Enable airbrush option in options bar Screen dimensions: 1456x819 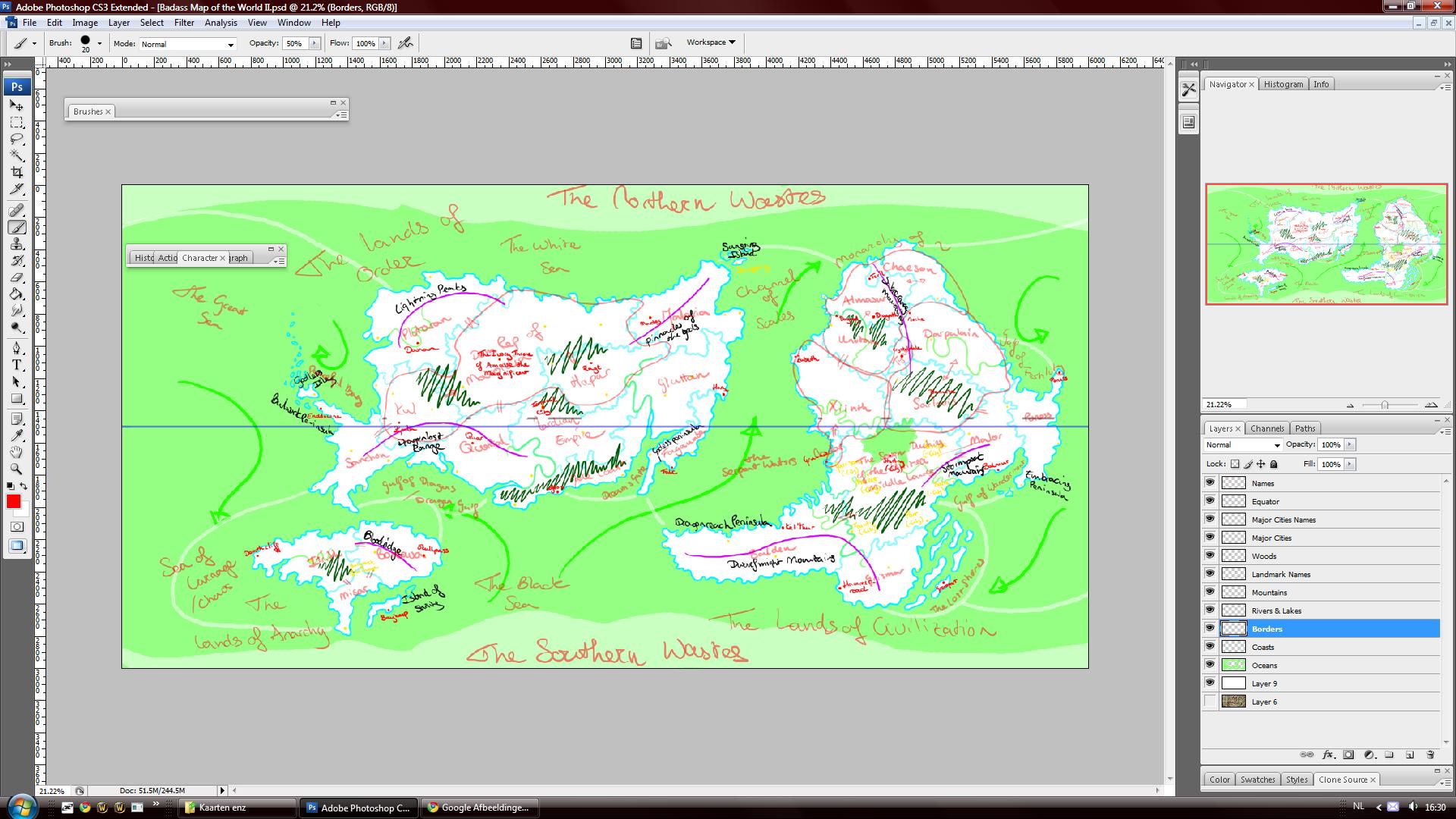coord(406,43)
